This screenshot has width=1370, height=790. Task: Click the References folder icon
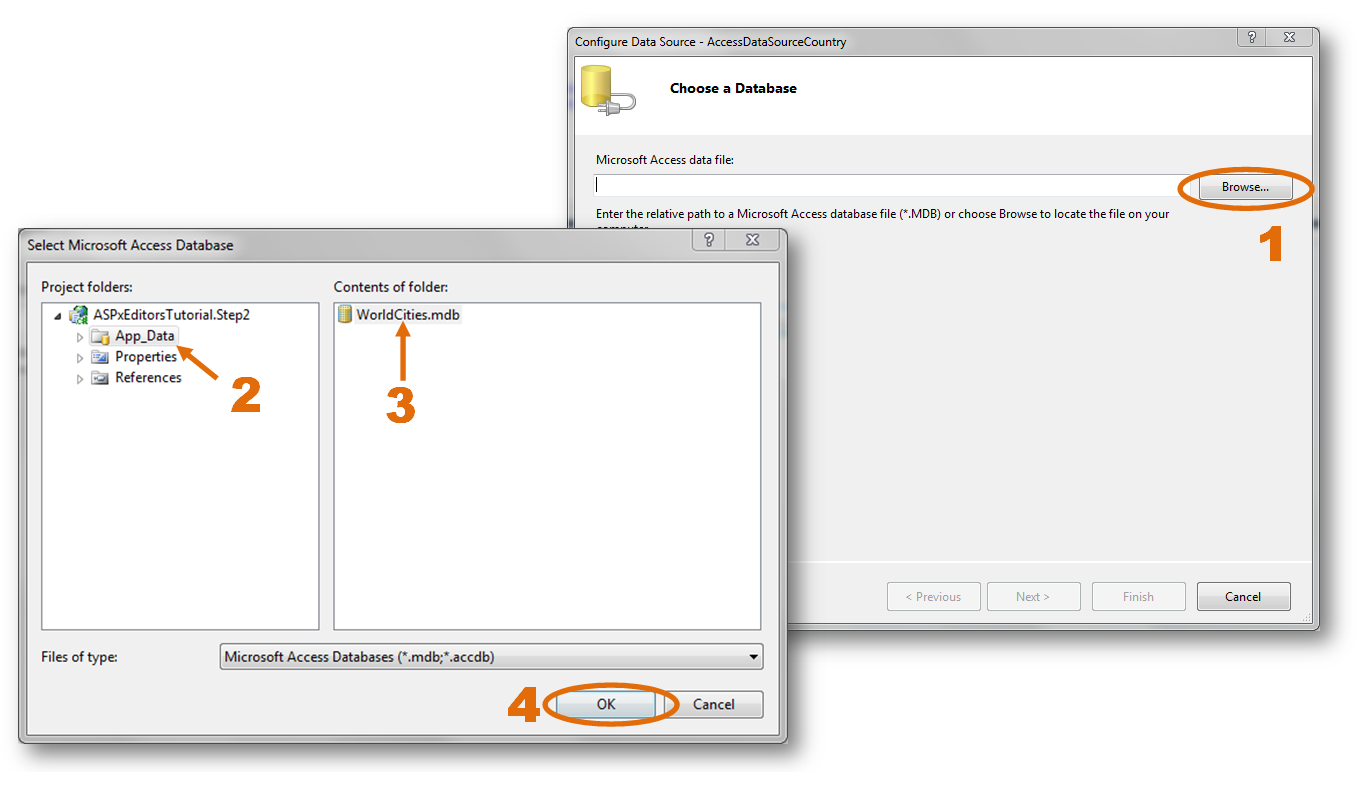pyautogui.click(x=100, y=378)
